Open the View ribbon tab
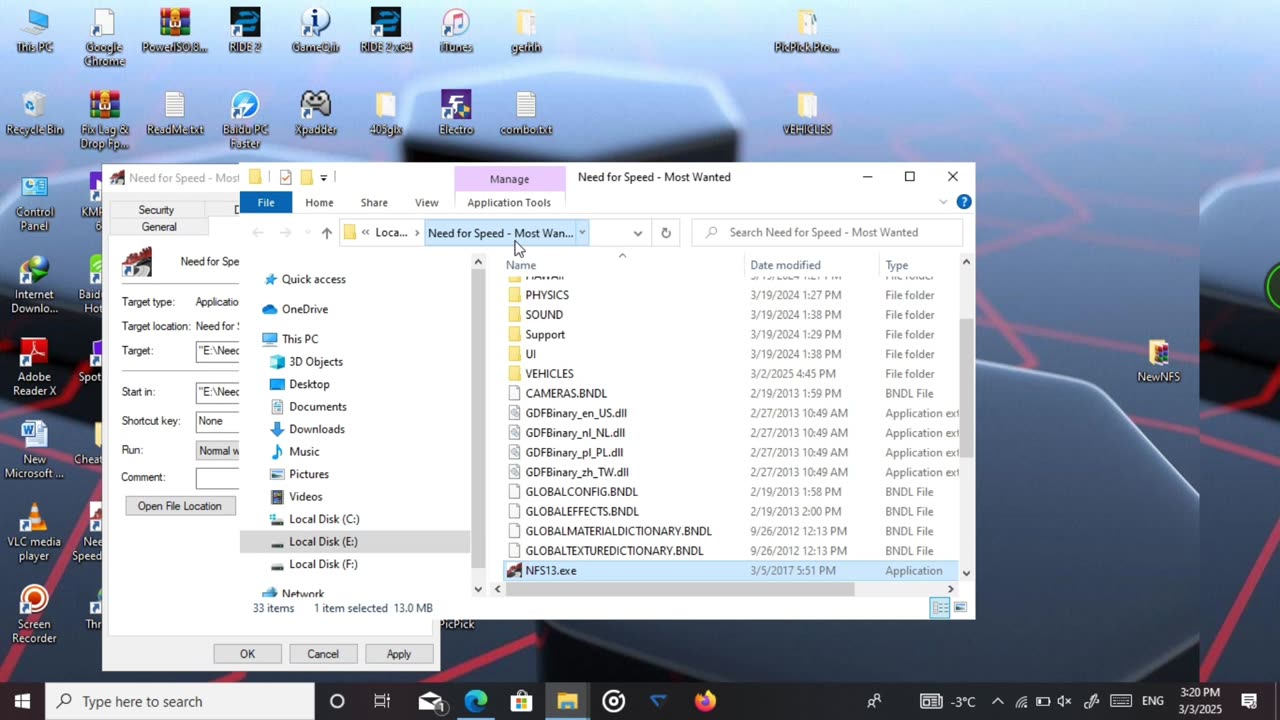 tap(426, 202)
